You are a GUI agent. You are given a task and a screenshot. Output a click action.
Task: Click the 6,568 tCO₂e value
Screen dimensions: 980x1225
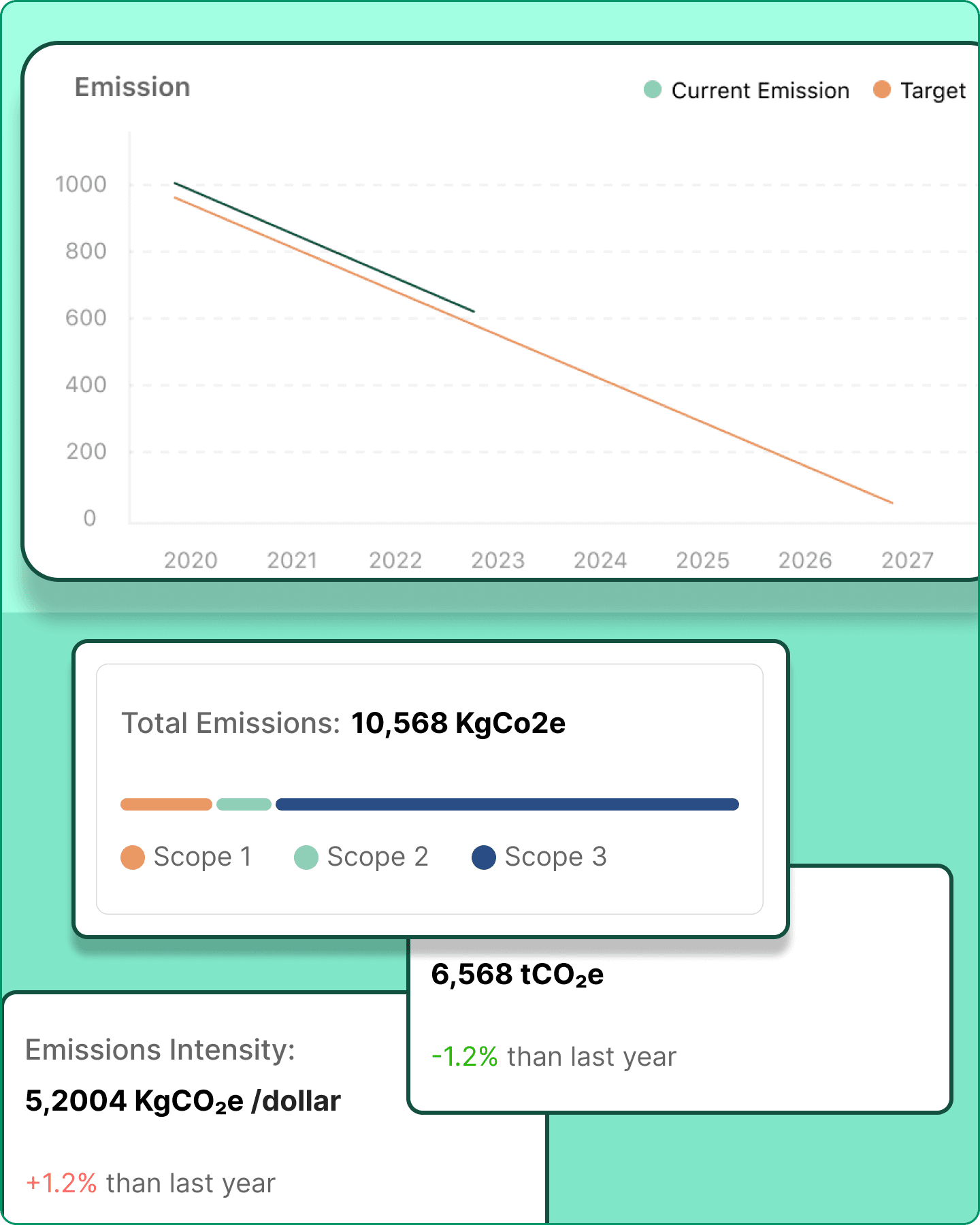pyautogui.click(x=517, y=975)
